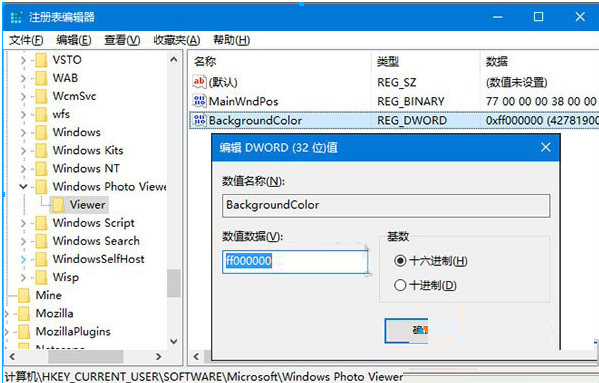Open the 收藏夹(A) menu
Viewport: 599px width, 383px height.
(176, 40)
